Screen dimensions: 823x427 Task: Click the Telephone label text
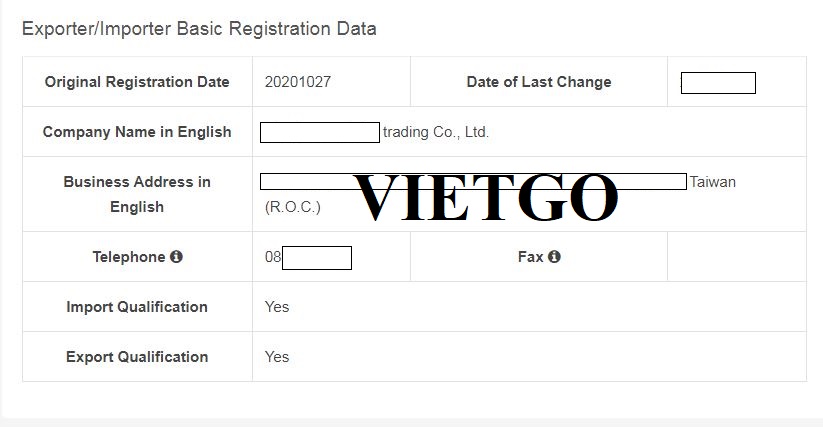128,257
